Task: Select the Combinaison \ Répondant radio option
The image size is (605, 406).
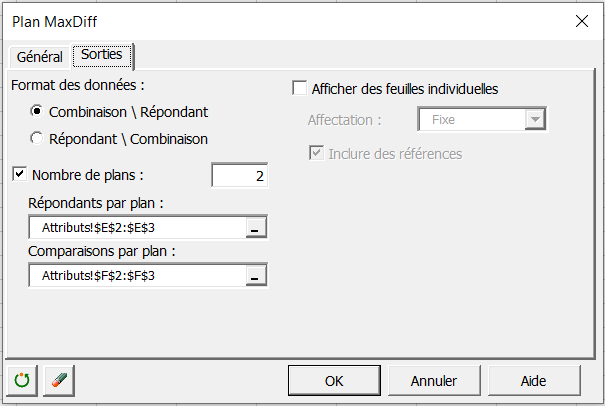Action: (x=37, y=112)
